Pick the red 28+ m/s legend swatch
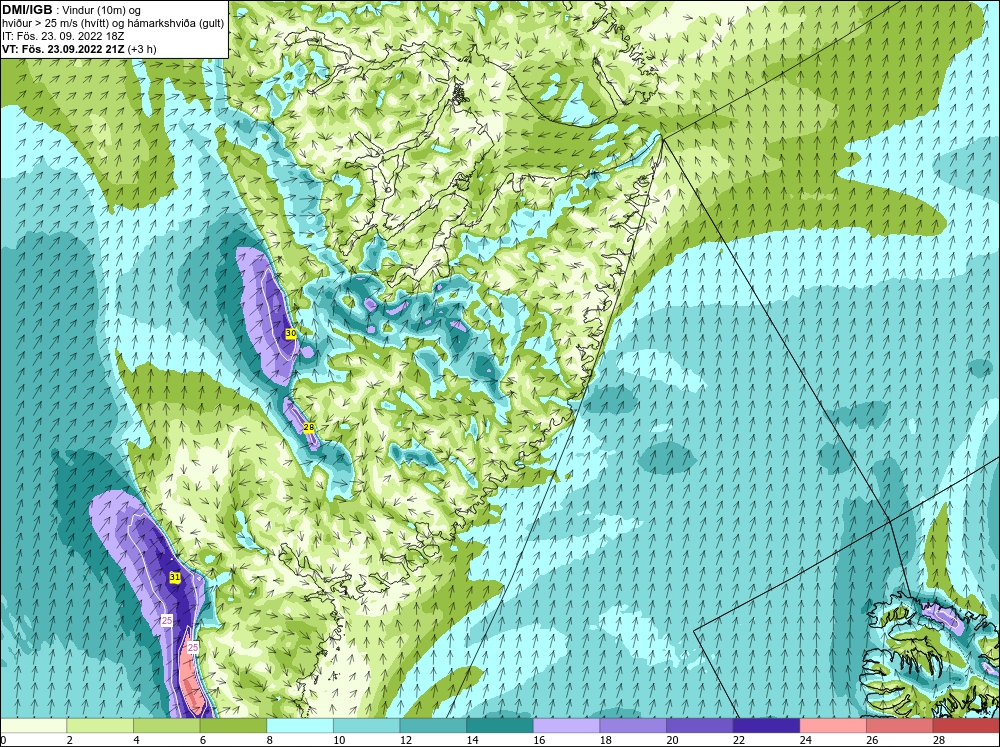 point(966,726)
